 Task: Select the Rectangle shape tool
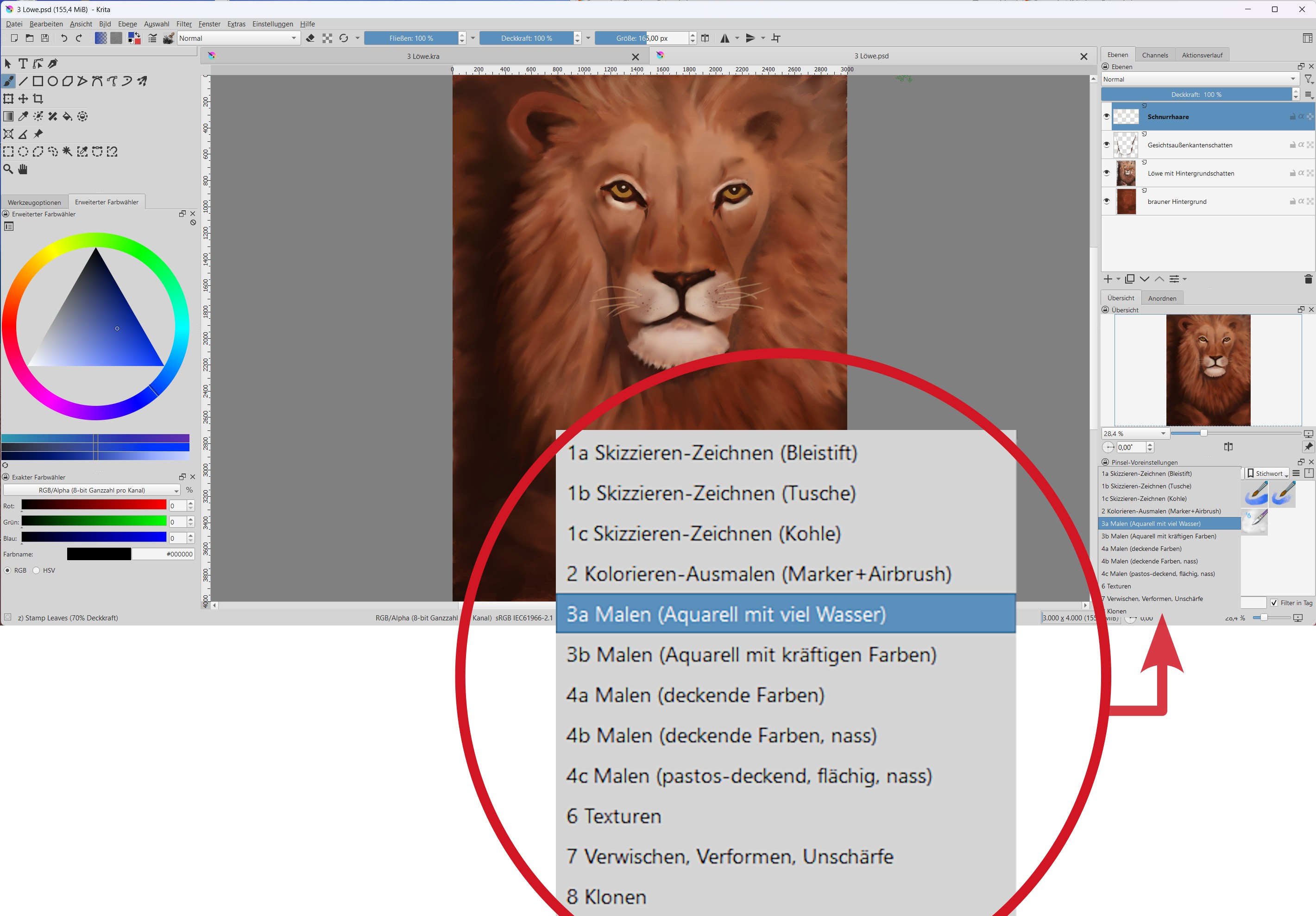tap(38, 82)
